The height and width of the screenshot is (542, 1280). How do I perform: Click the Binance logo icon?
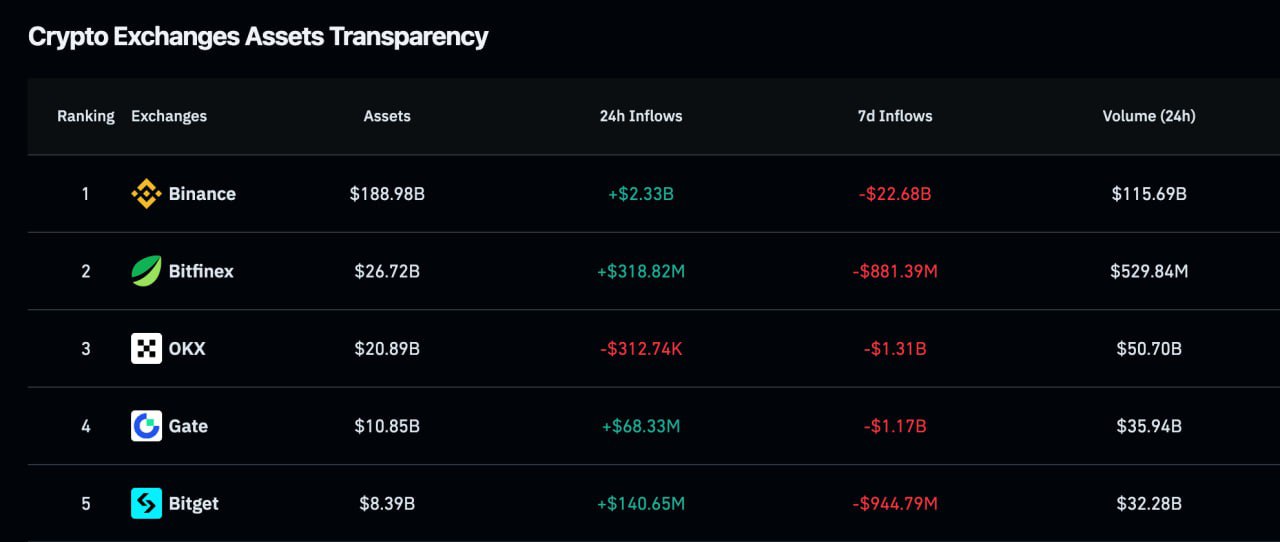pos(146,194)
